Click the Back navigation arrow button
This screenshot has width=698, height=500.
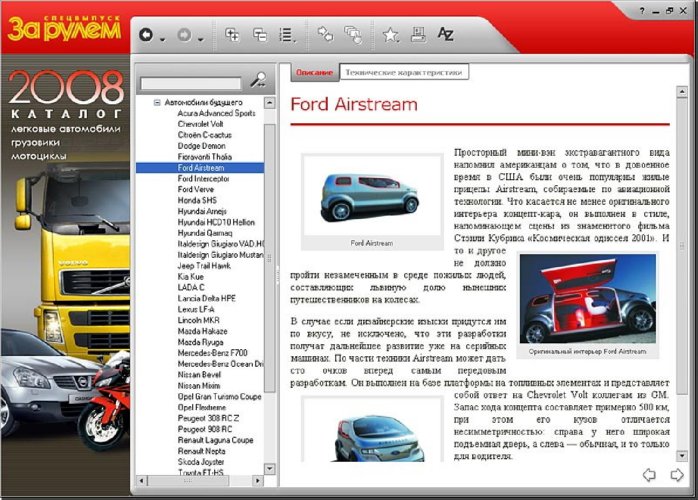[146, 36]
